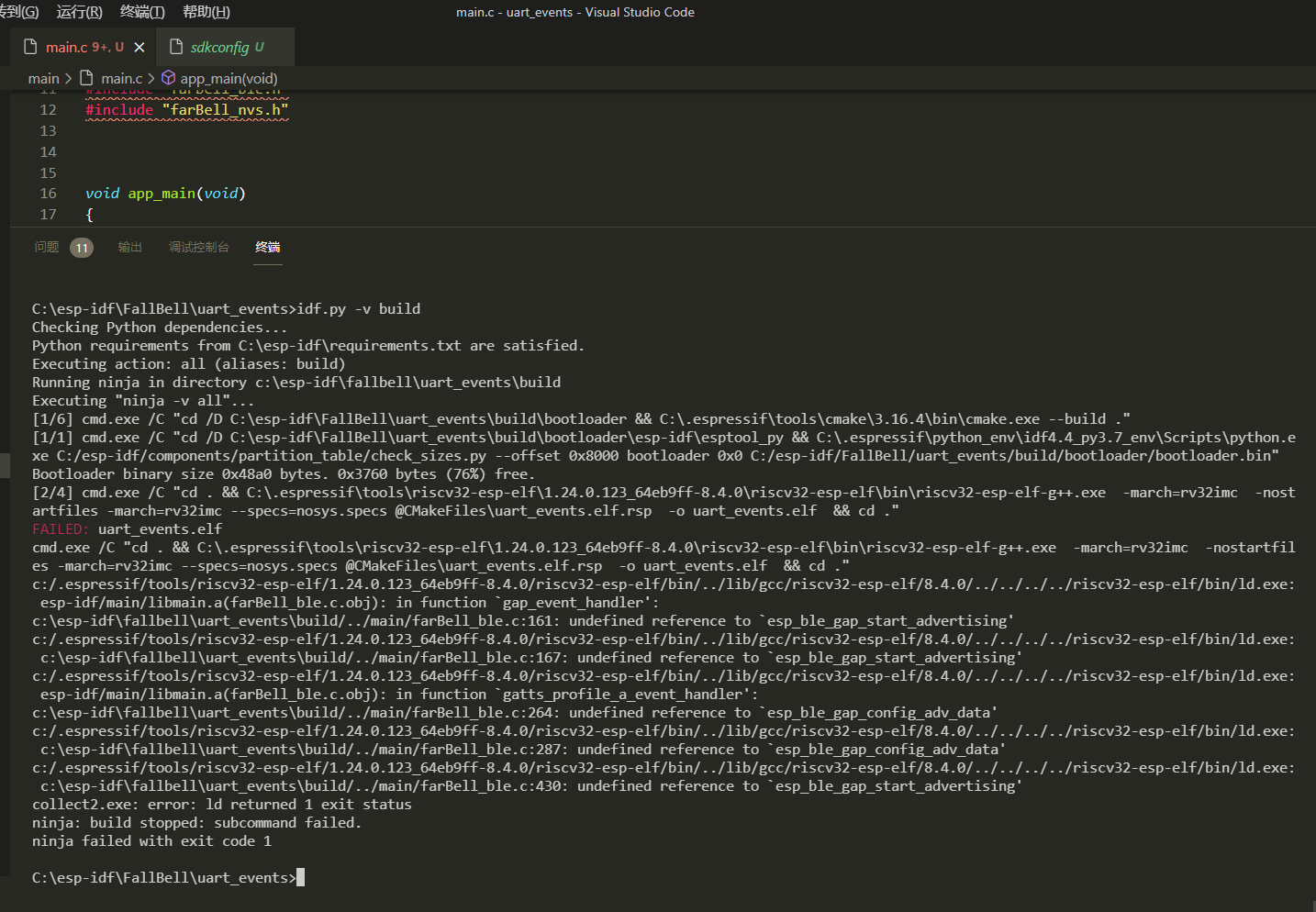The width and height of the screenshot is (1316, 912).
Task: Click the 'Bootloader binary size' terminal line
Action: (283, 474)
